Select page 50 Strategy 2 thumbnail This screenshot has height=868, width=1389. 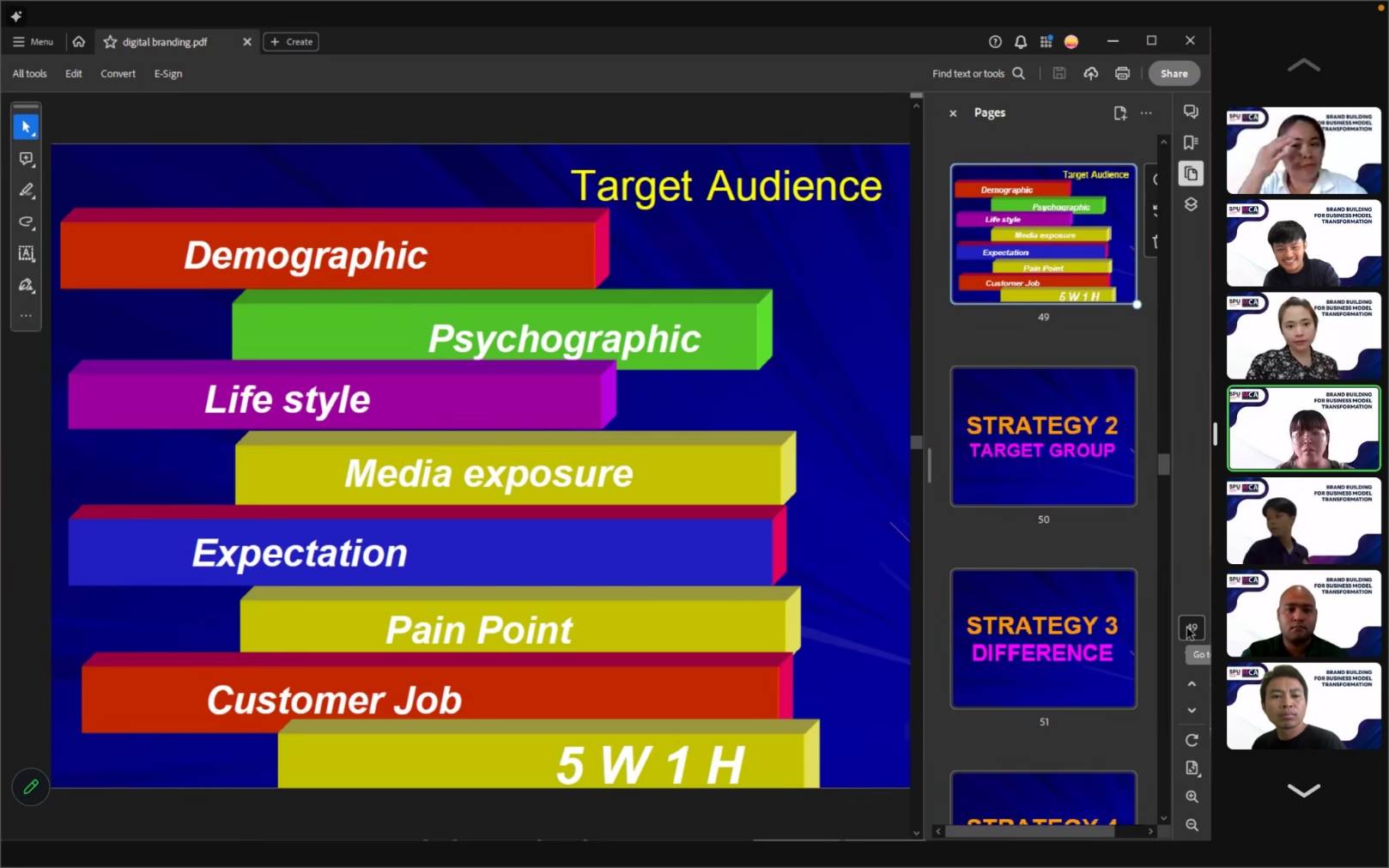tap(1044, 436)
